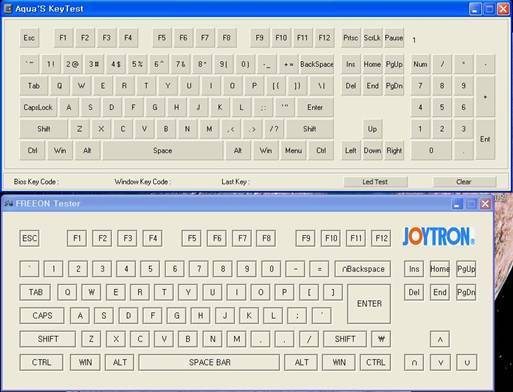Click the Clear button in Aqua'S KeyTest
The height and width of the screenshot is (392, 513).
coord(464,182)
